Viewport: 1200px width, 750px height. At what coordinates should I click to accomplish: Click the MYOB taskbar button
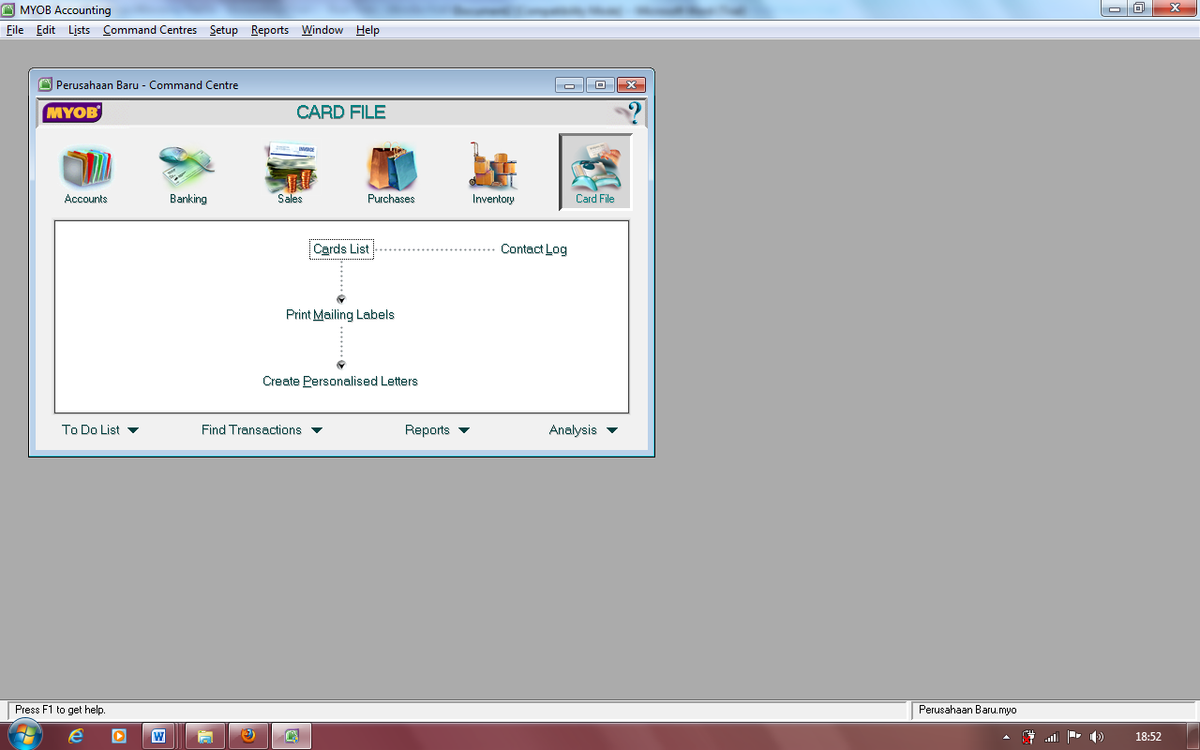pos(291,736)
